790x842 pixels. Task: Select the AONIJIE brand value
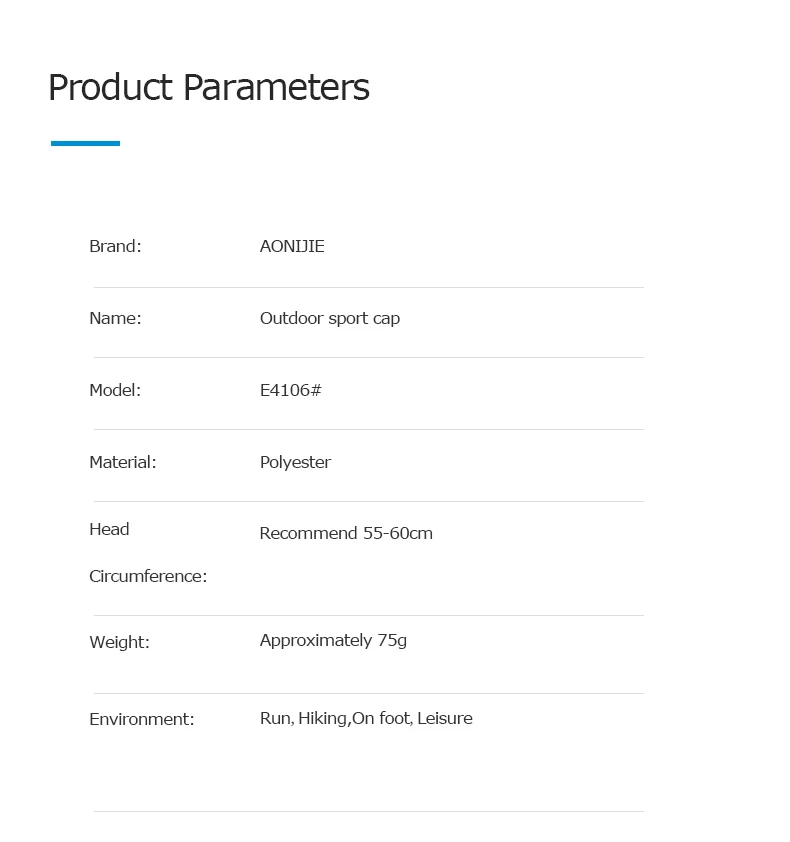tap(292, 246)
